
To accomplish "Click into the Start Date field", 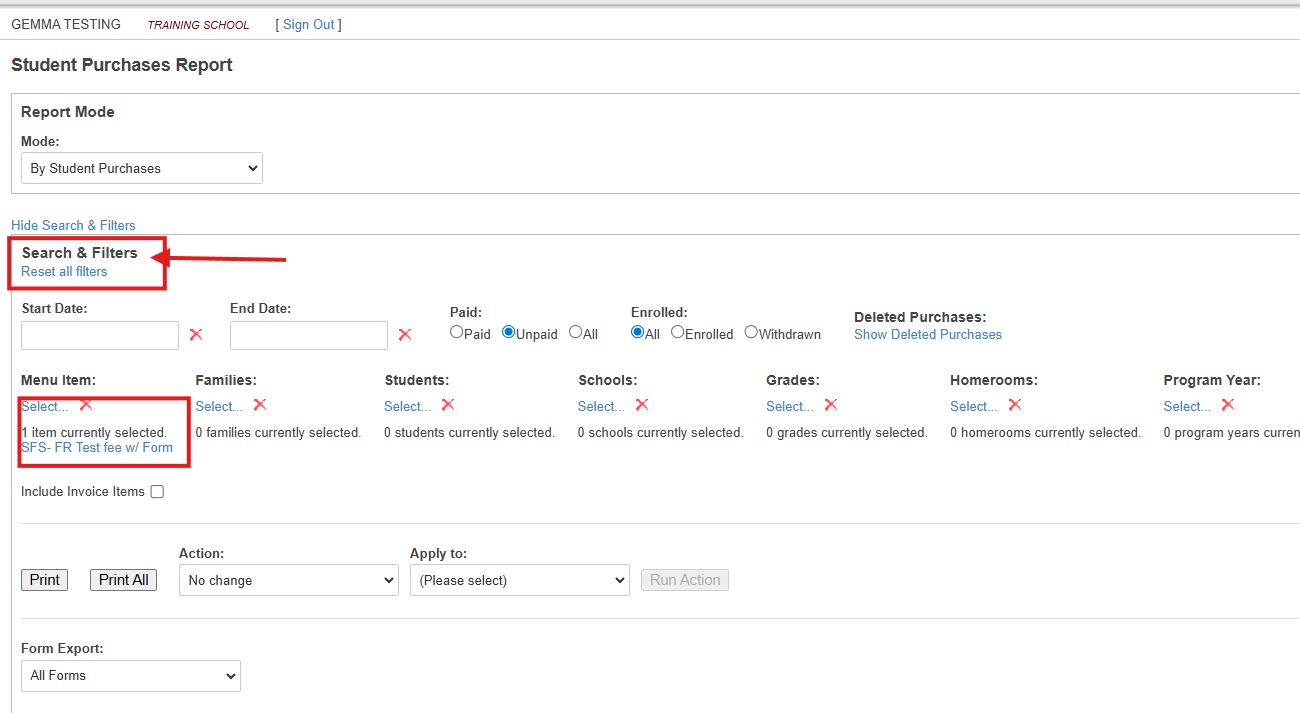I will pyautogui.click(x=100, y=335).
